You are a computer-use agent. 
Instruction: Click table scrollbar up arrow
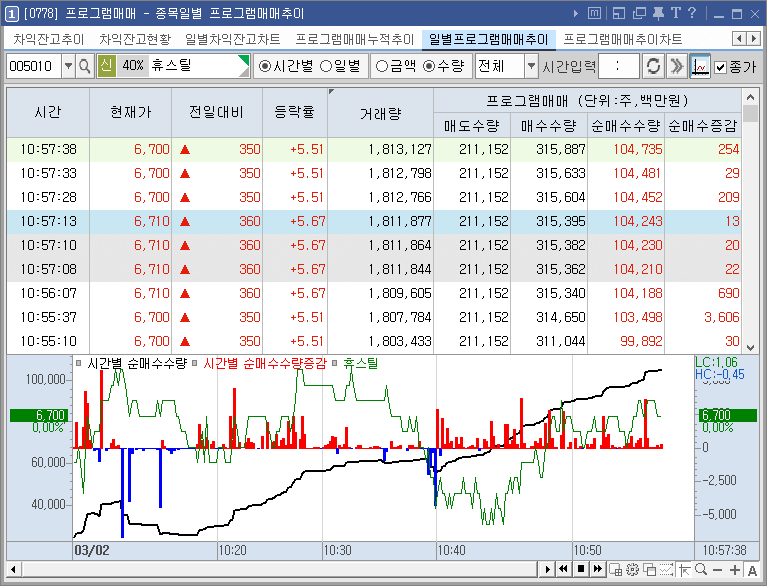(750, 97)
